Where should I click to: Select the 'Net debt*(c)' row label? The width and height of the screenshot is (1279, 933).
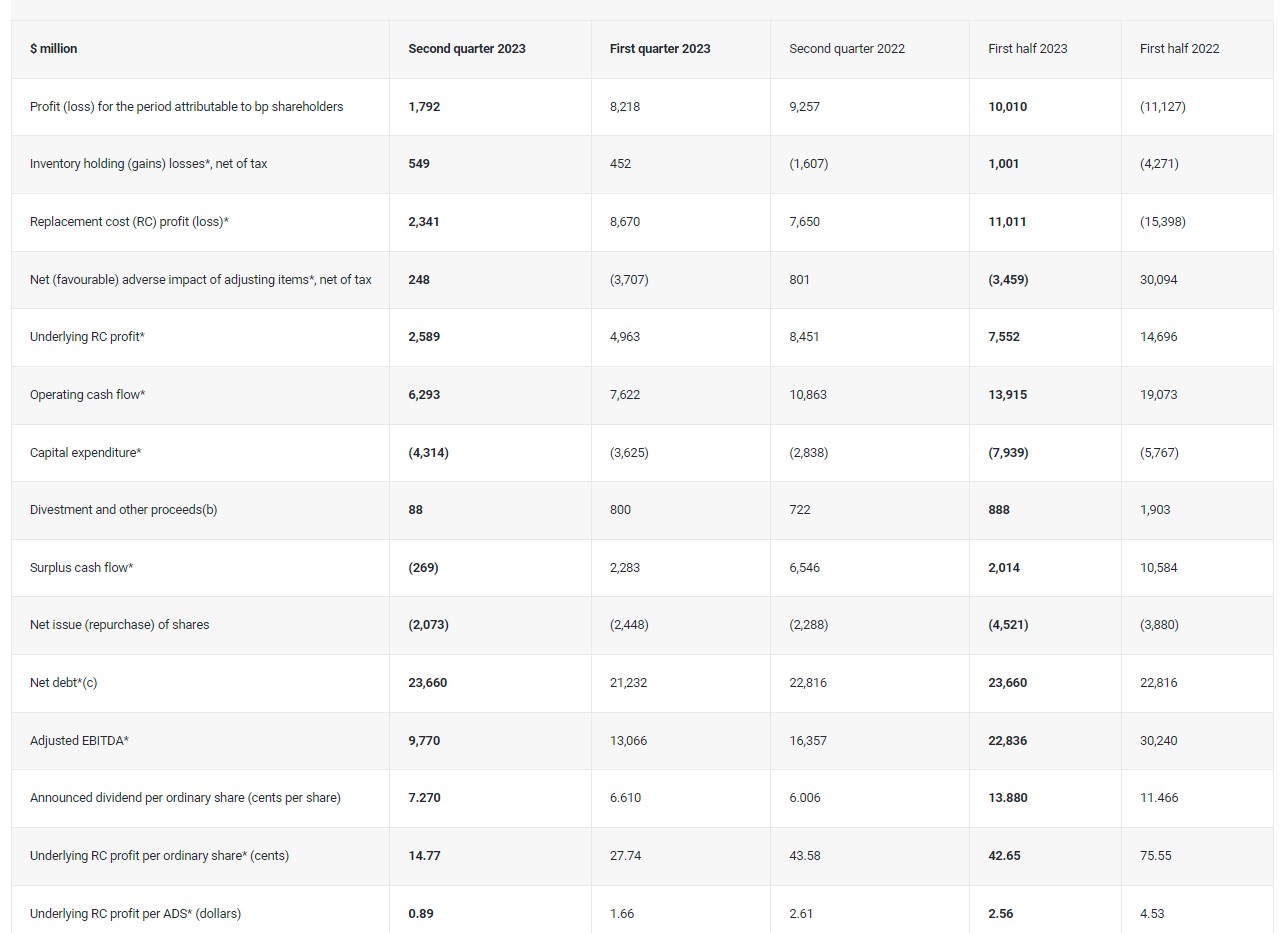pos(63,683)
